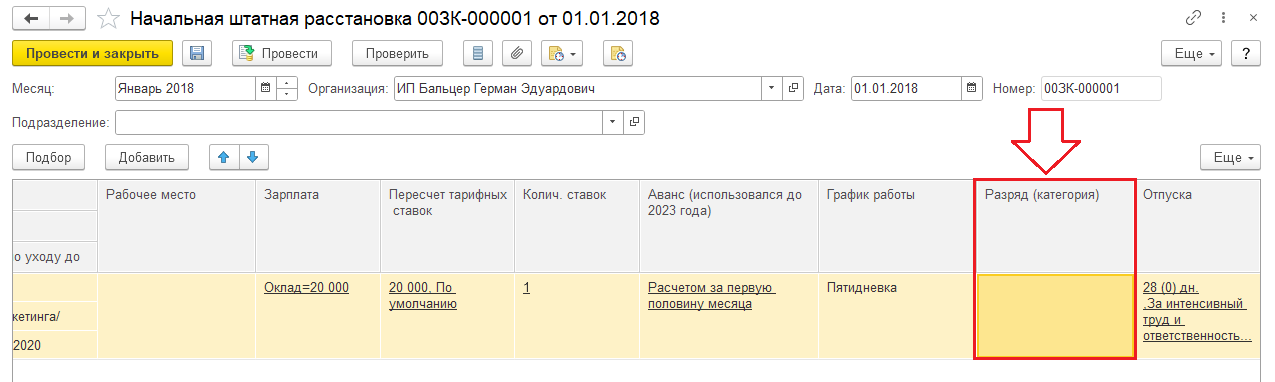The height and width of the screenshot is (382, 1275).
Task: Click the document list report icon
Action: tap(479, 53)
